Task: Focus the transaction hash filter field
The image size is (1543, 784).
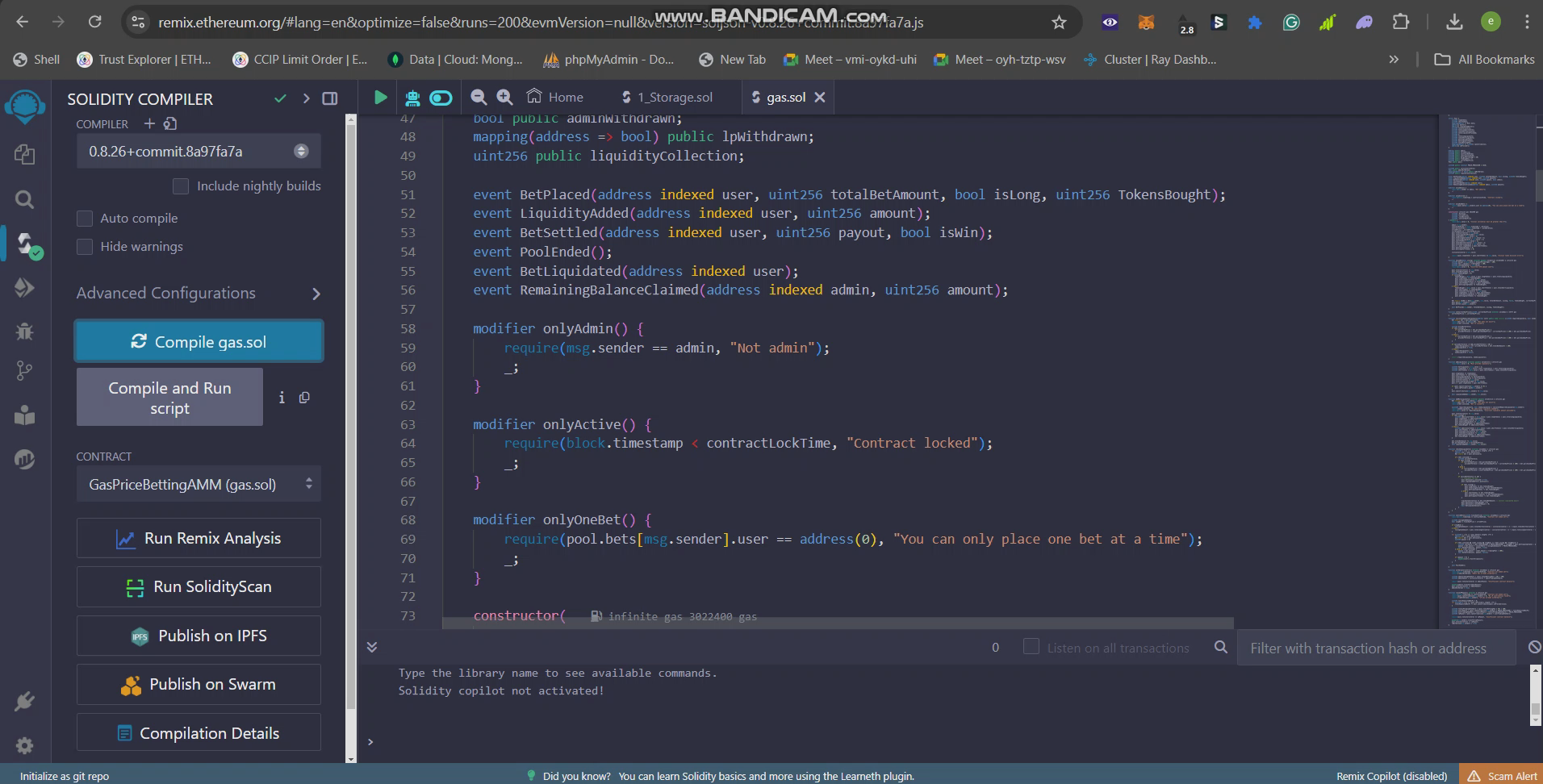Action: pos(1376,648)
